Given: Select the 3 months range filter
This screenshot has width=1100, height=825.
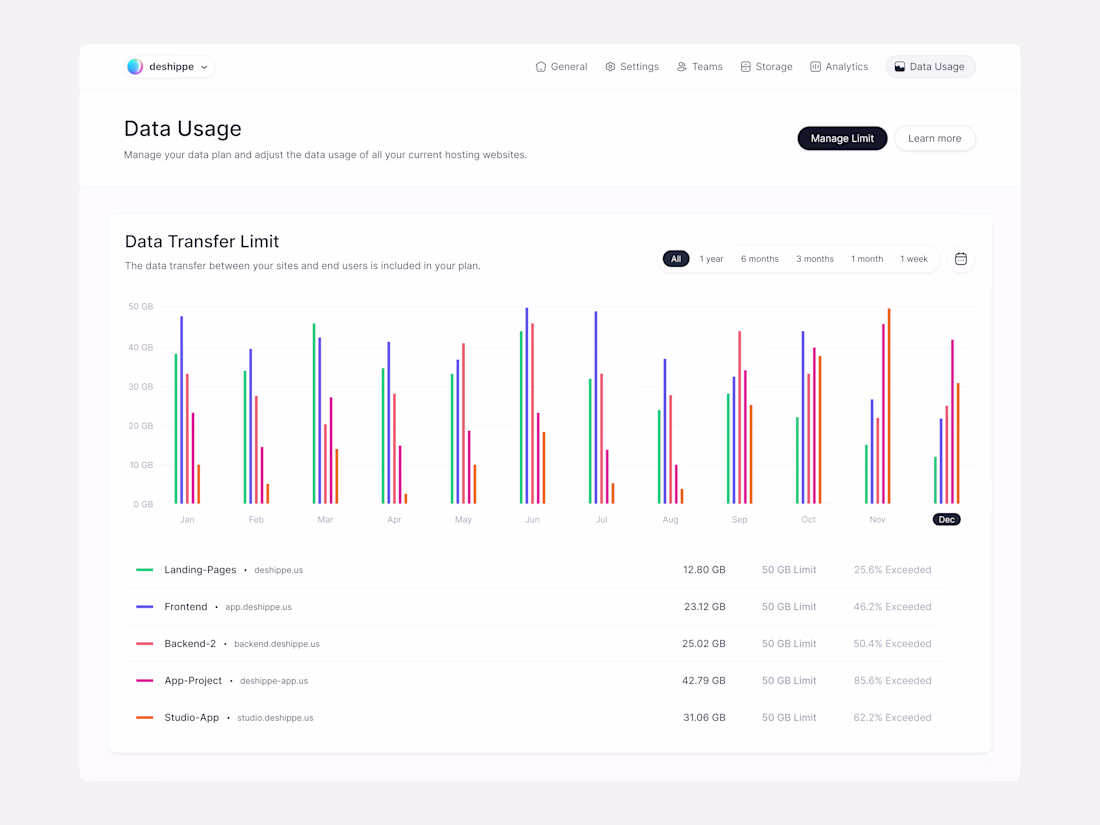Looking at the screenshot, I should click(x=815, y=259).
